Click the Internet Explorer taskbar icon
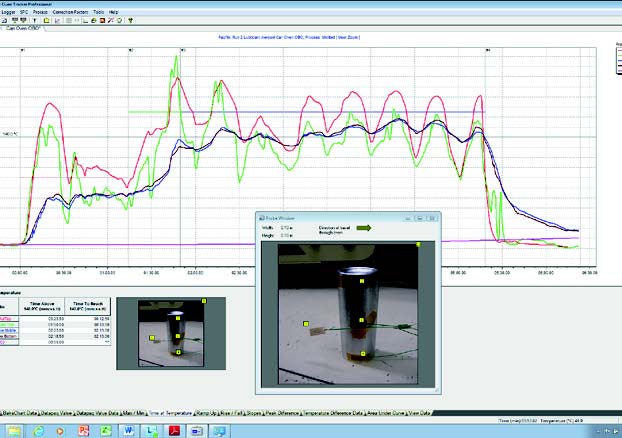The height and width of the screenshot is (438, 622). tap(39, 428)
